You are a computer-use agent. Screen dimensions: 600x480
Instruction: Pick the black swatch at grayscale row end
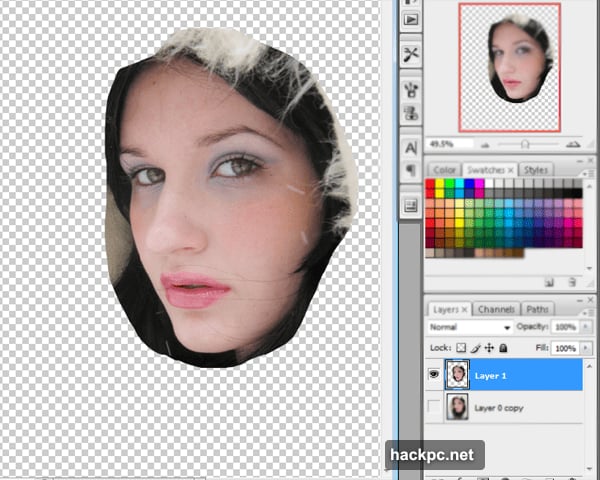[x=578, y=193]
